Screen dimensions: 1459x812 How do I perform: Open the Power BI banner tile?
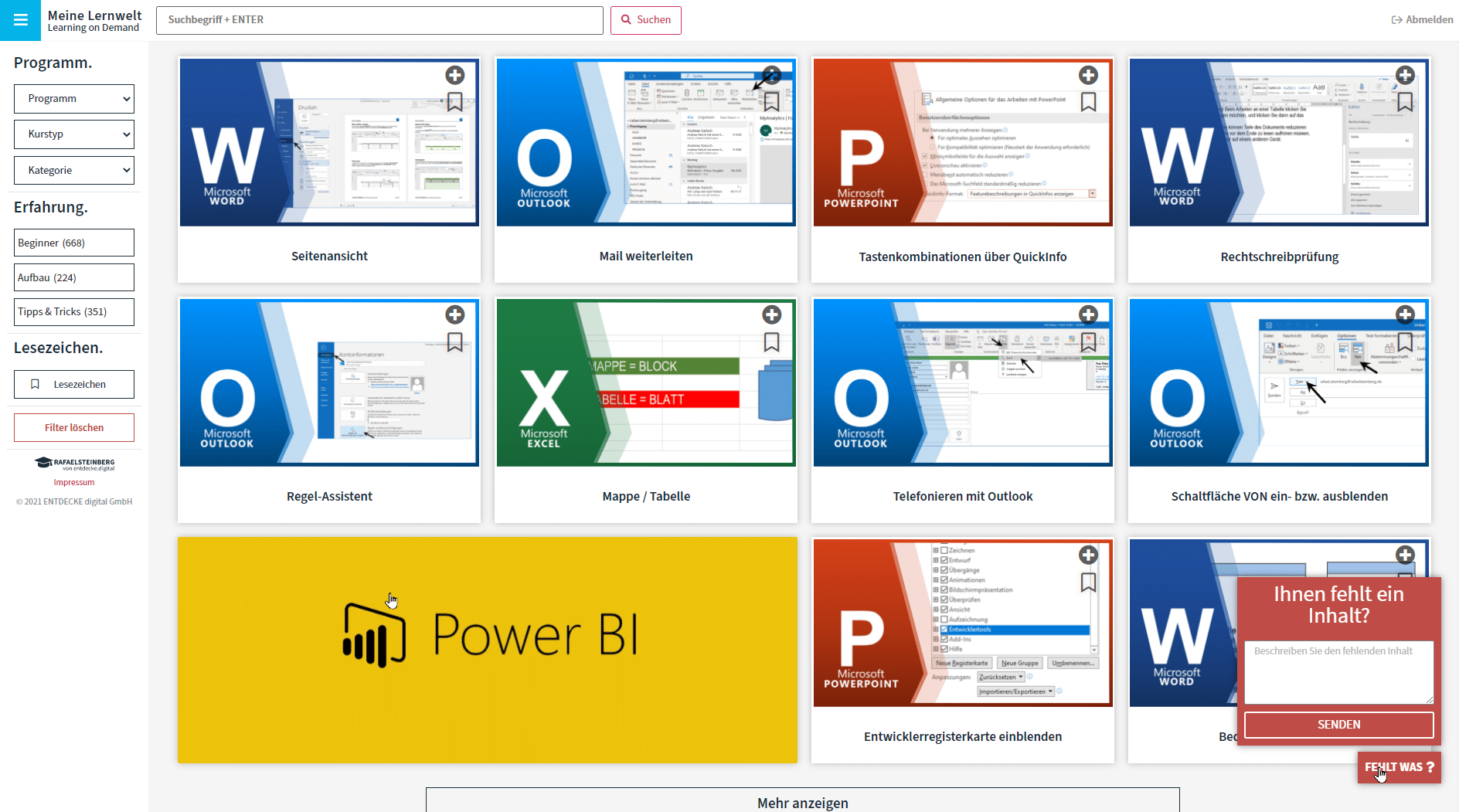(488, 651)
